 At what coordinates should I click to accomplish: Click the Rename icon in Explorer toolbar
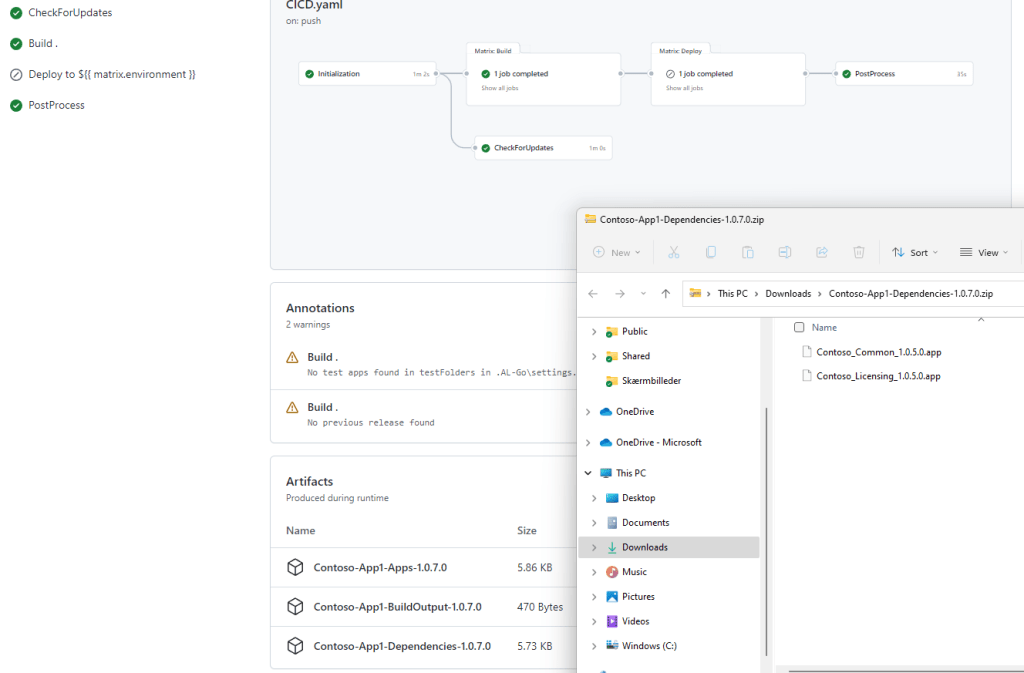[x=785, y=253]
